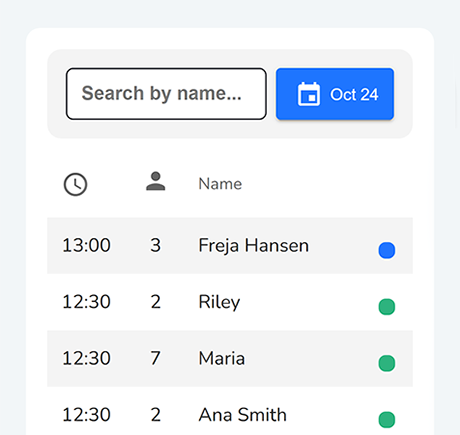Click green status dot for Riley
This screenshot has width=460, height=435.
coord(387,307)
